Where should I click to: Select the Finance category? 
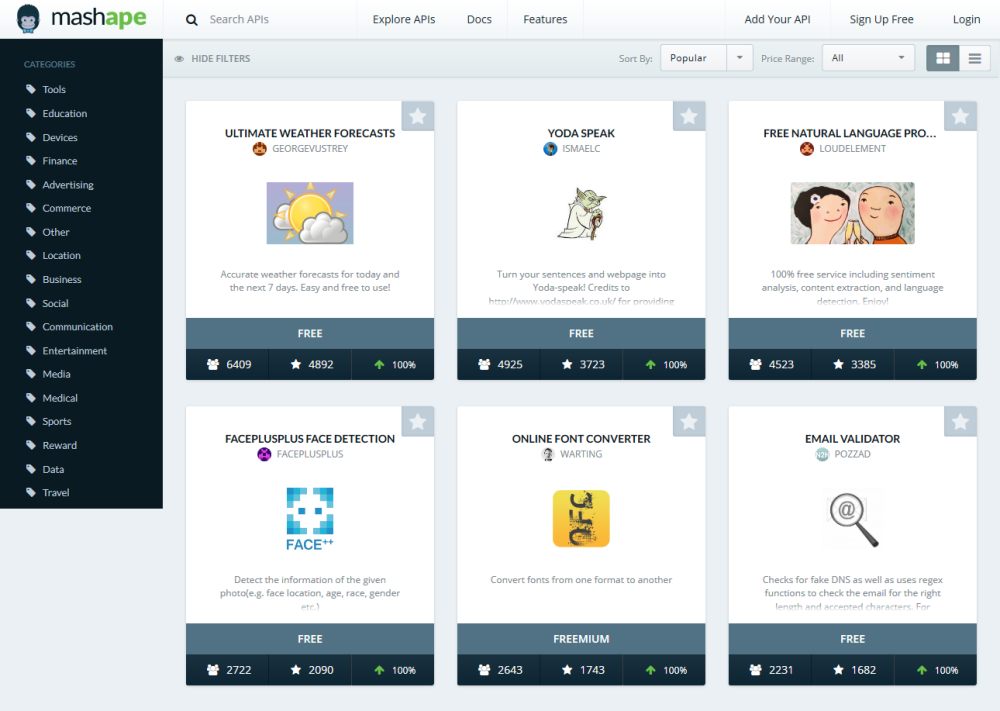[x=59, y=161]
